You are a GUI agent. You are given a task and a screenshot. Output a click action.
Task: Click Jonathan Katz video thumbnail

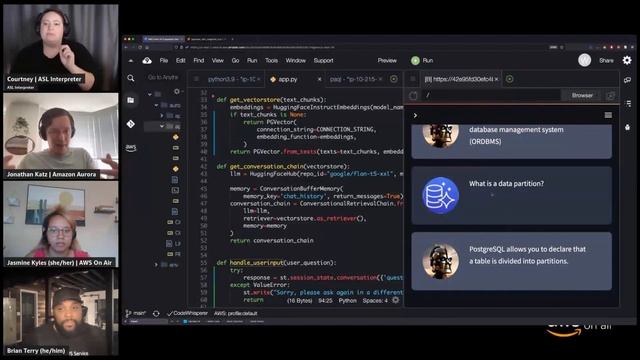[x=61, y=136]
